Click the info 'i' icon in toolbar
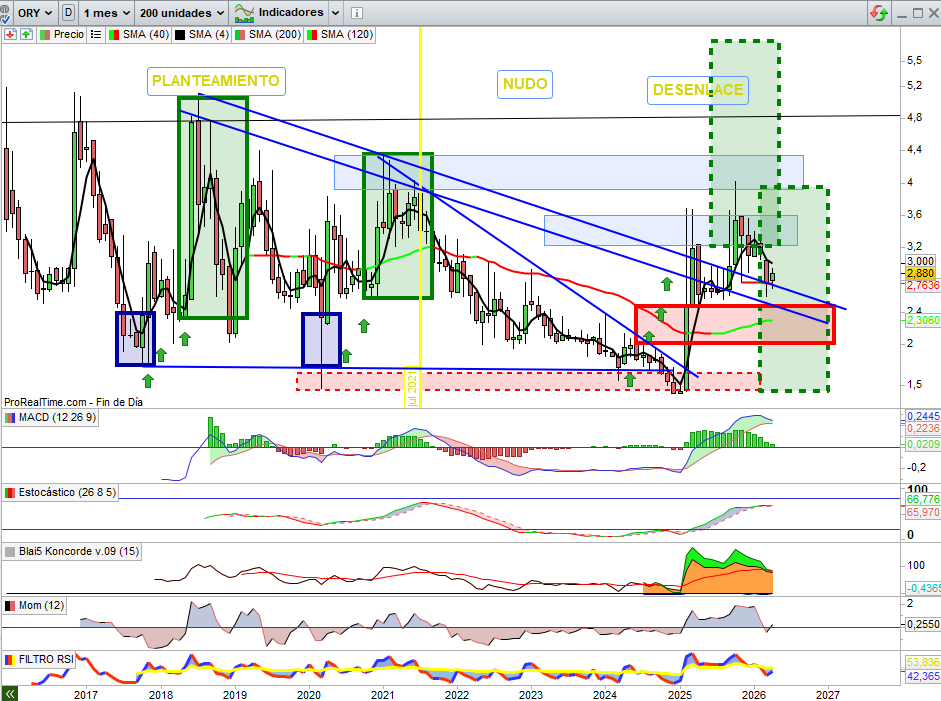 point(356,13)
